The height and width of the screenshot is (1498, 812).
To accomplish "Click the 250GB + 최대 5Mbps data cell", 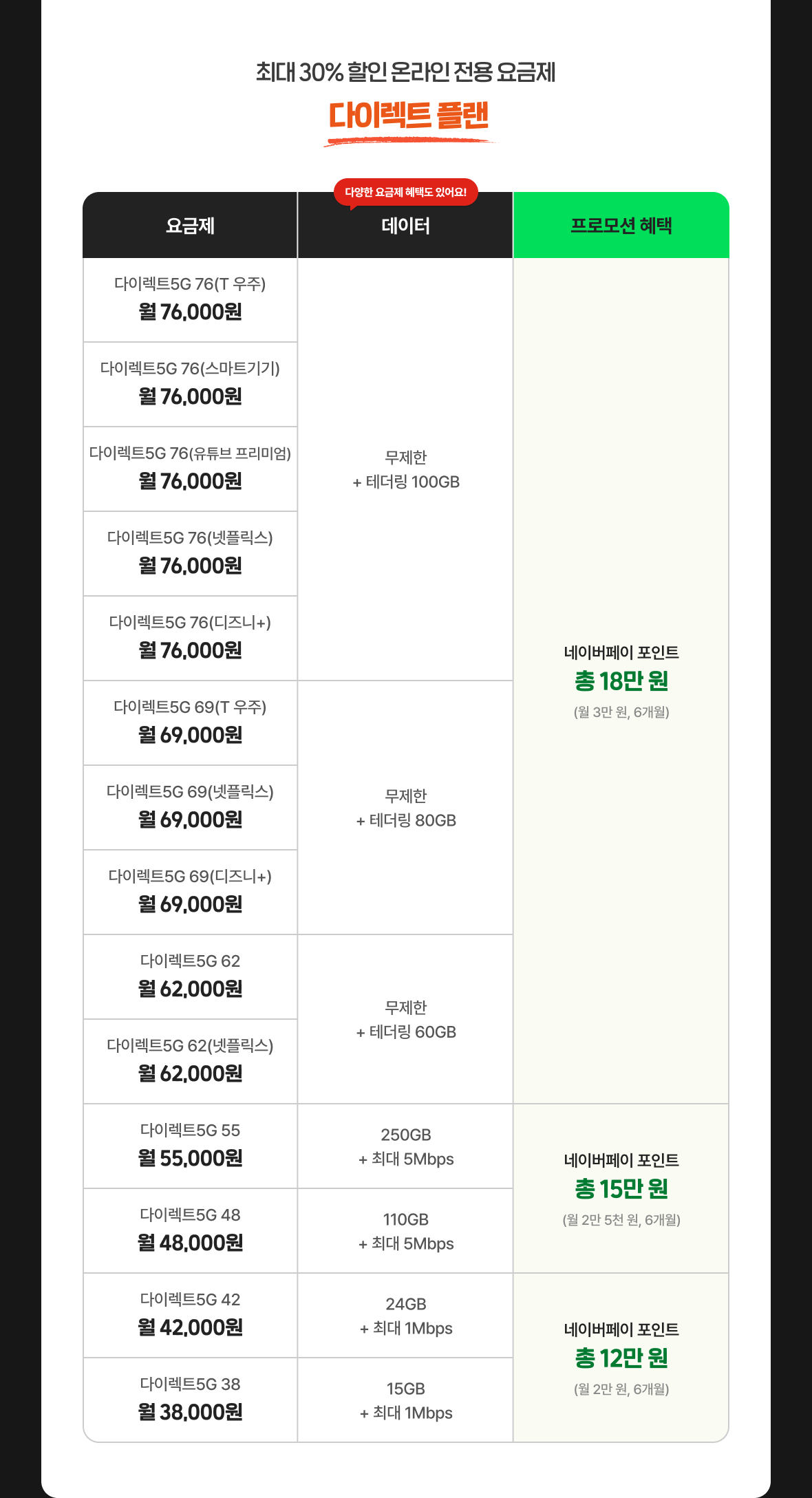I will click(x=405, y=1146).
